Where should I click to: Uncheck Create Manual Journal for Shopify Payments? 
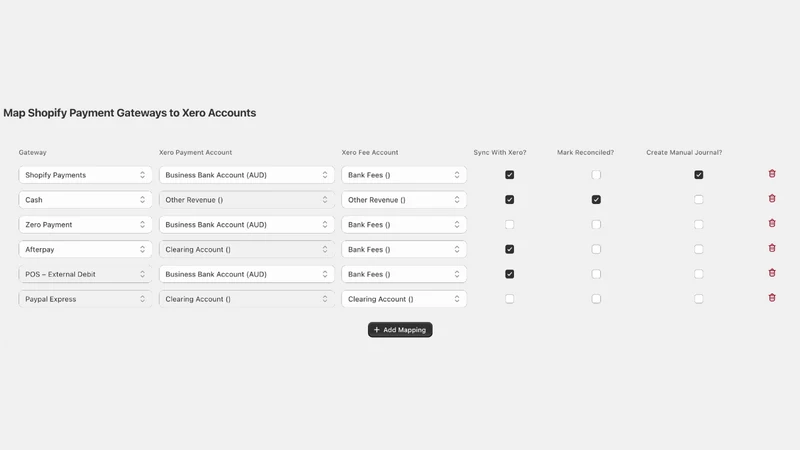click(x=698, y=175)
